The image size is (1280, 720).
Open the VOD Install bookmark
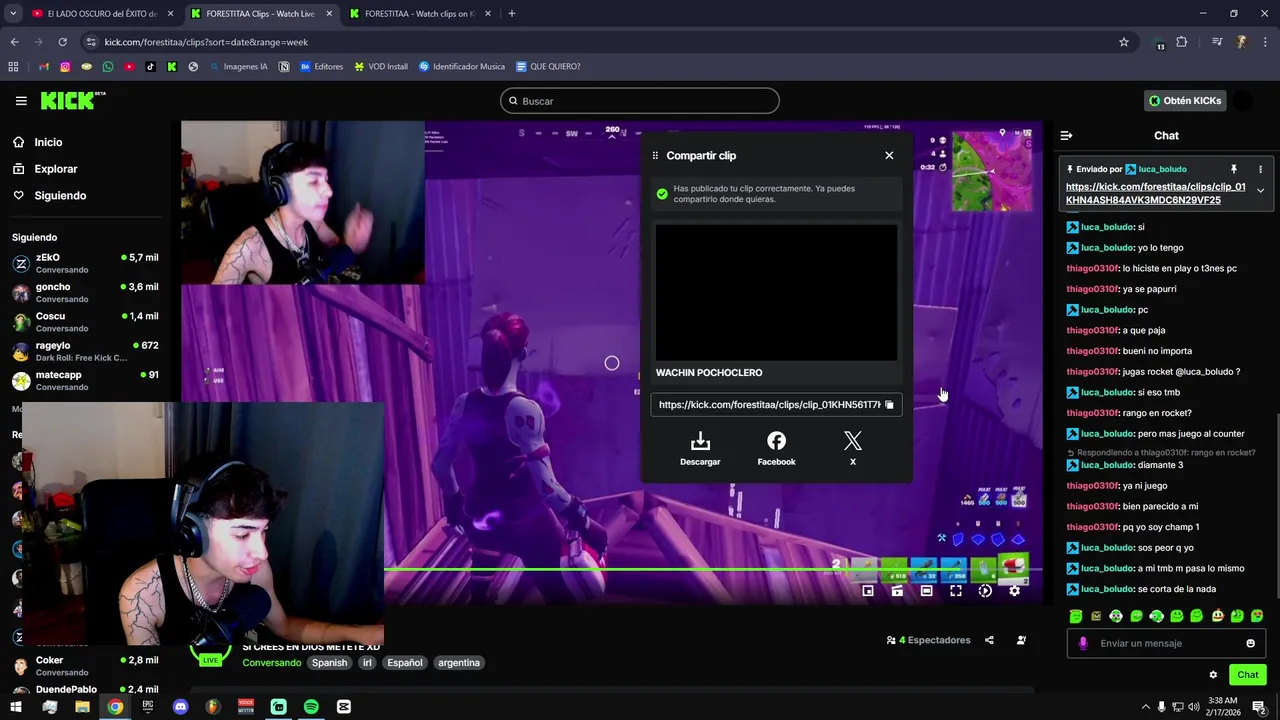click(x=381, y=67)
